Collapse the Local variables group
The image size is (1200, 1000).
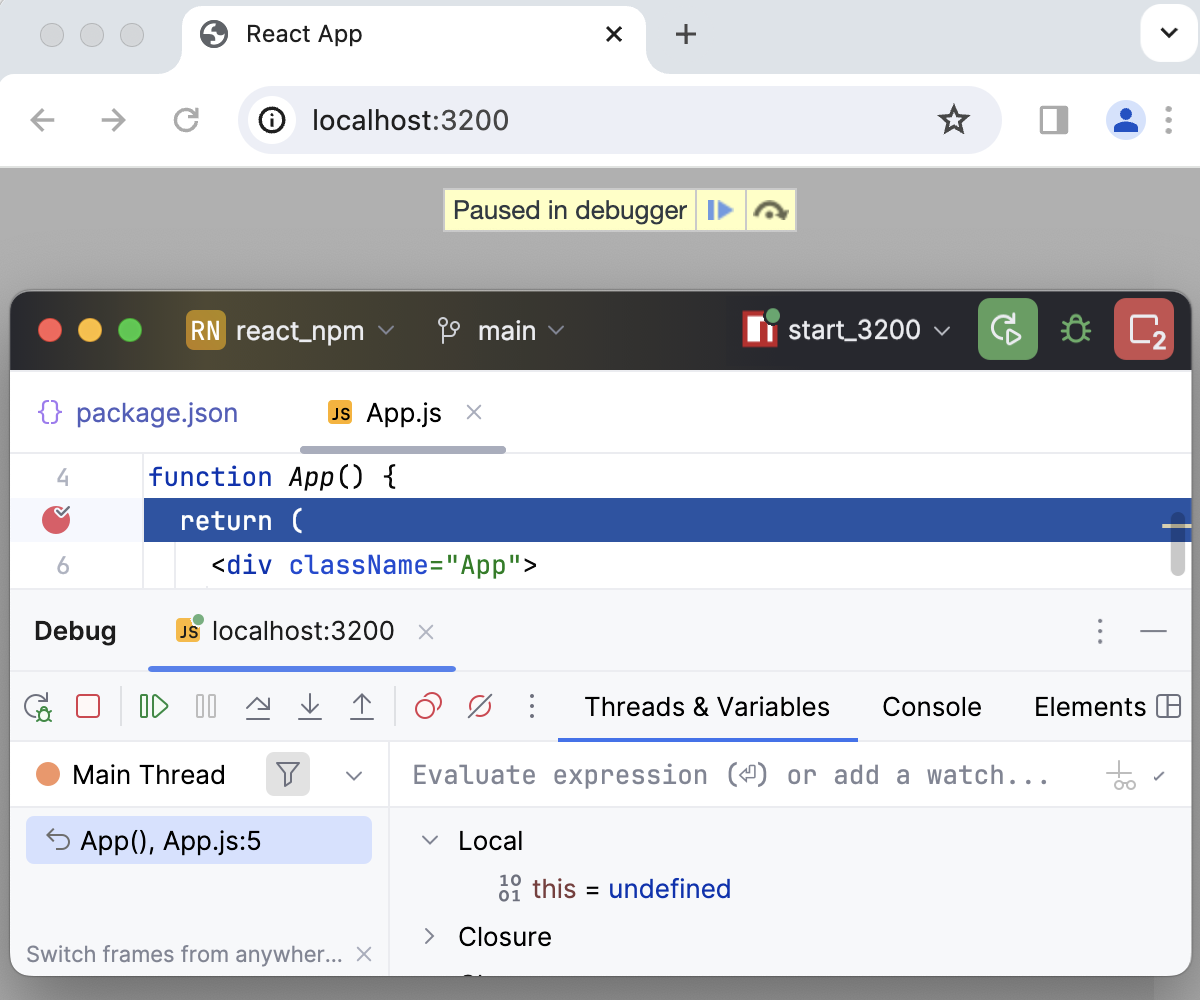[429, 840]
